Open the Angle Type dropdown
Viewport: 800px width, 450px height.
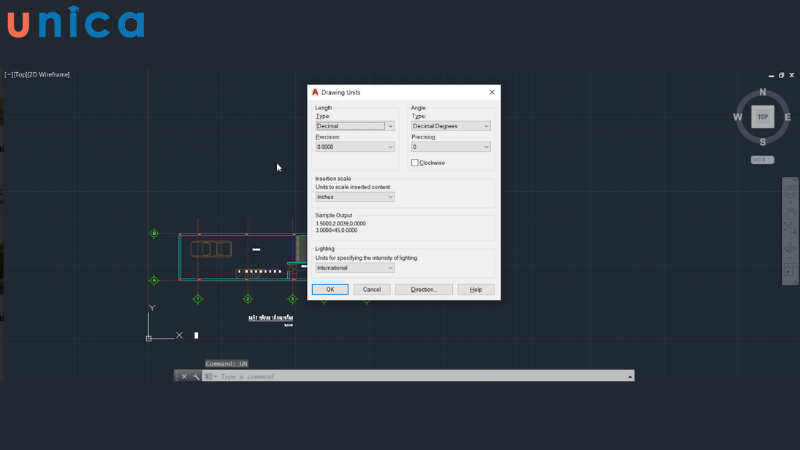(x=451, y=126)
